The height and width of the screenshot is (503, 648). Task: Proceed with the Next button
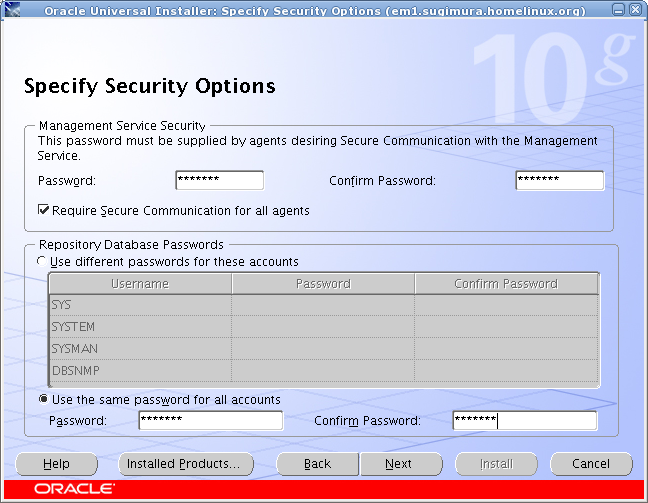[x=401, y=464]
